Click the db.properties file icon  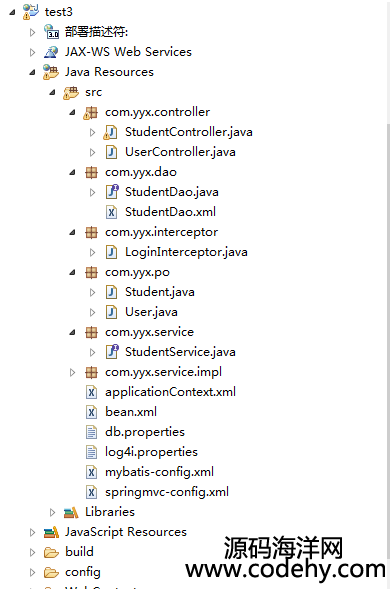pyautogui.click(x=91, y=432)
